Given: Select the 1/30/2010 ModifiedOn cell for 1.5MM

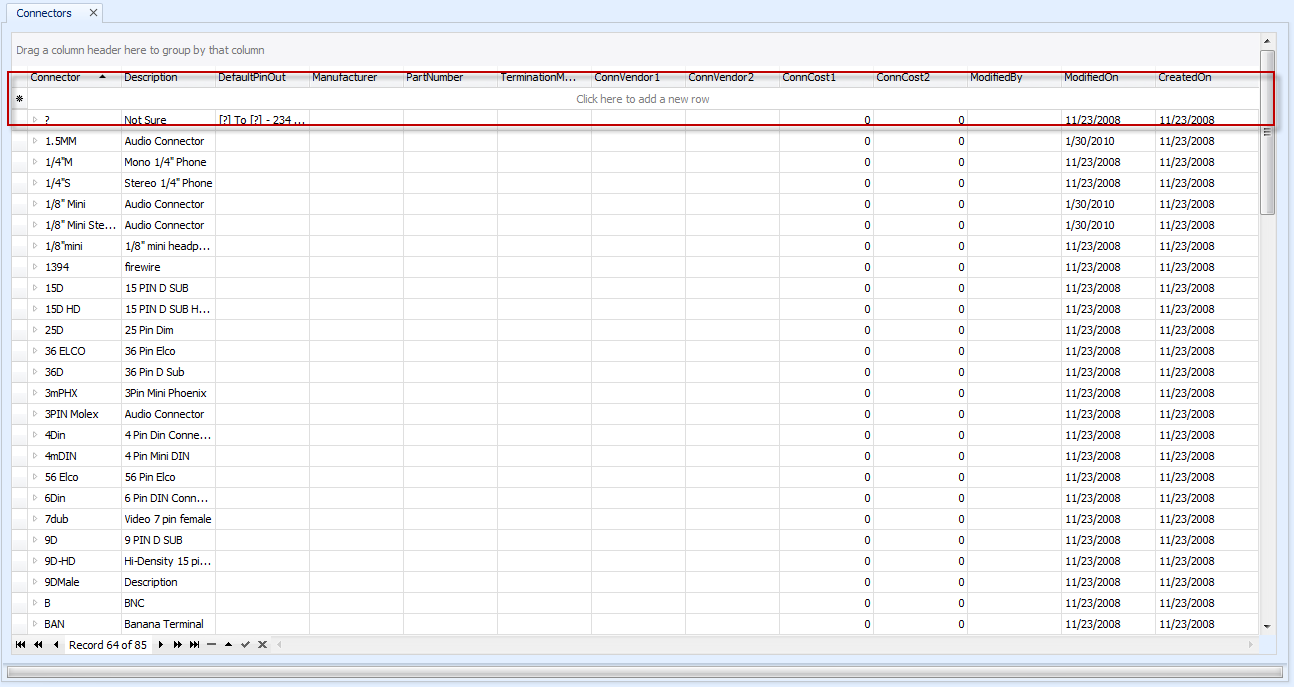Looking at the screenshot, I should (x=1108, y=141).
